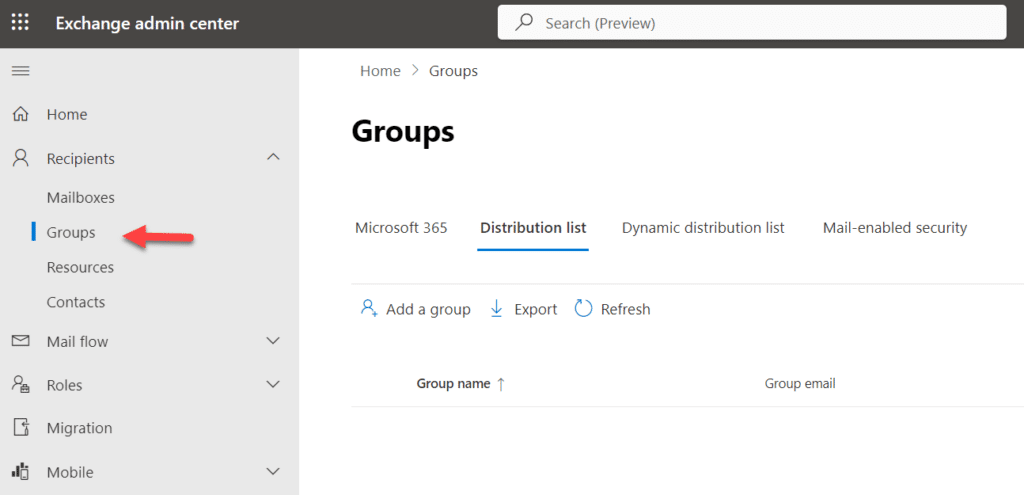
Task: Open the app launcher waffle icon
Action: click(x=20, y=23)
